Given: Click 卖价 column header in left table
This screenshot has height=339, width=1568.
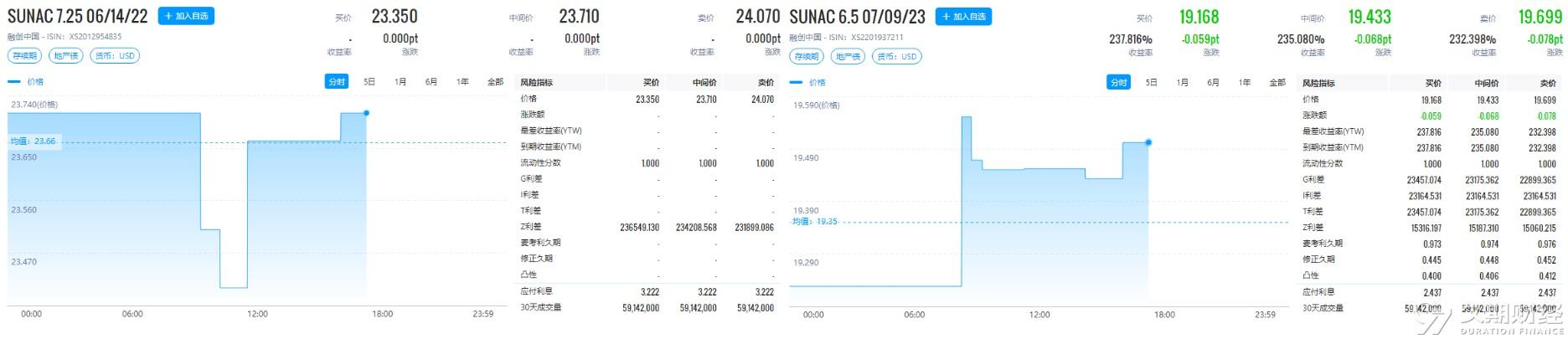Looking at the screenshot, I should pos(765,83).
